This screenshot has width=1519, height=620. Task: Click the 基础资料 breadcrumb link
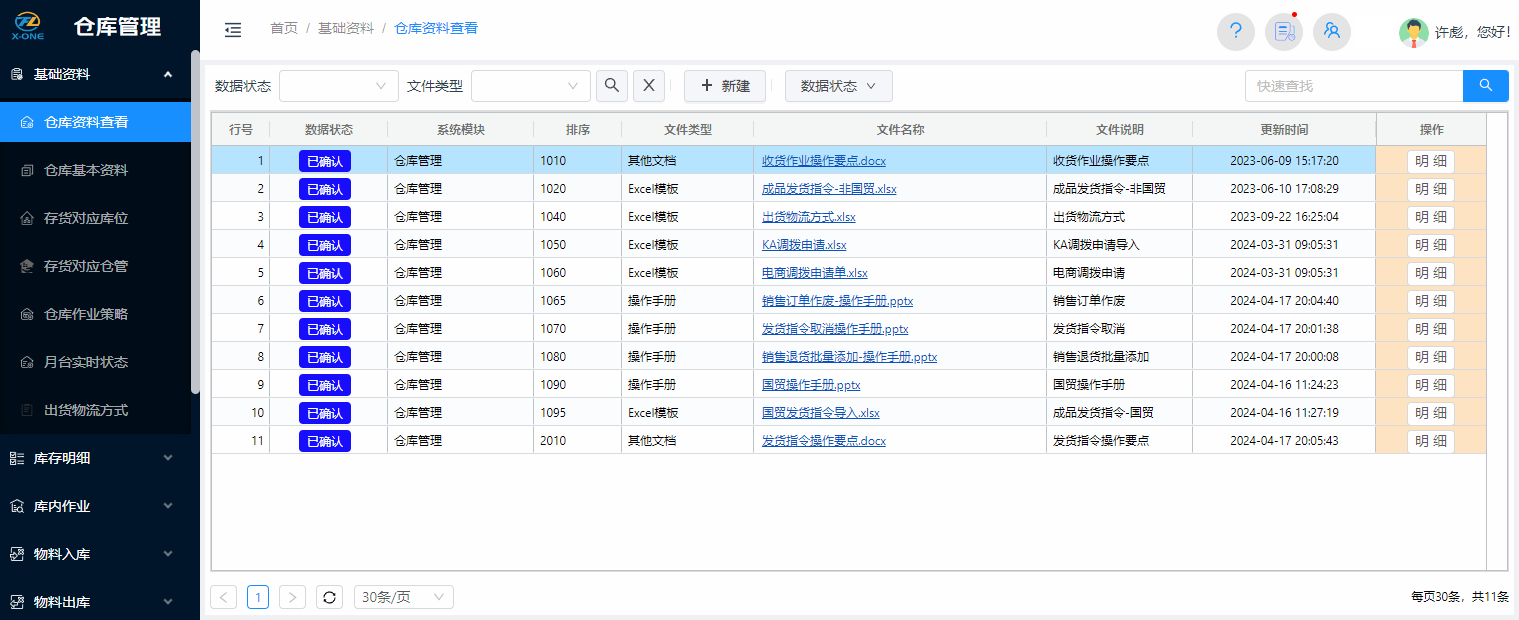click(x=345, y=28)
